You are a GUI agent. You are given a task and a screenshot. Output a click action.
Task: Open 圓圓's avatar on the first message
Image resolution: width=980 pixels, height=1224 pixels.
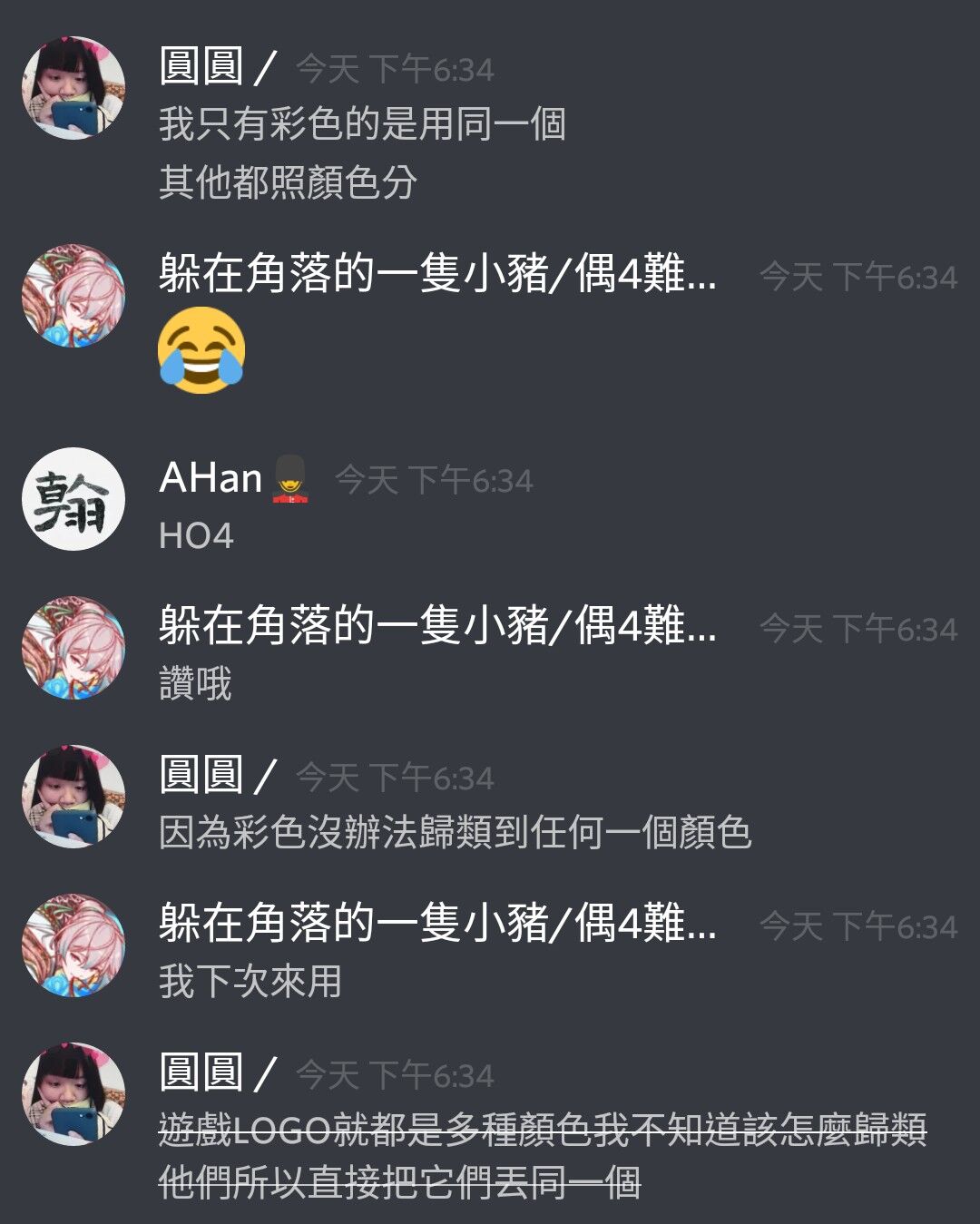tap(73, 88)
